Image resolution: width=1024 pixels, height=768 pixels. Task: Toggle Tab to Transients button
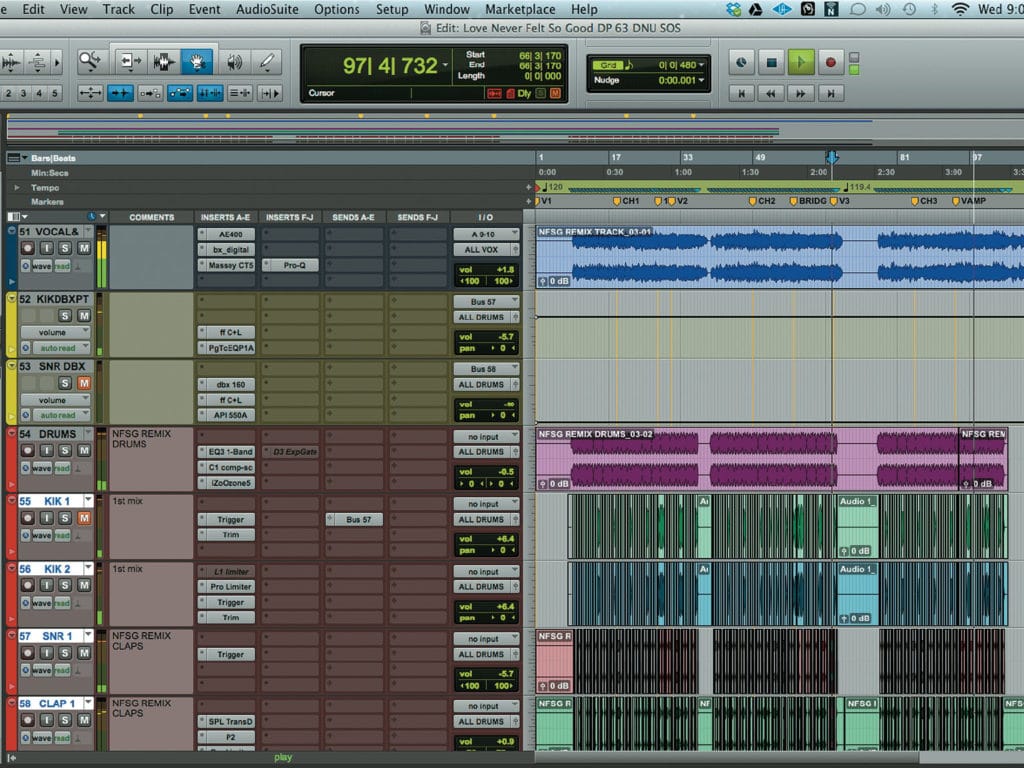click(120, 93)
